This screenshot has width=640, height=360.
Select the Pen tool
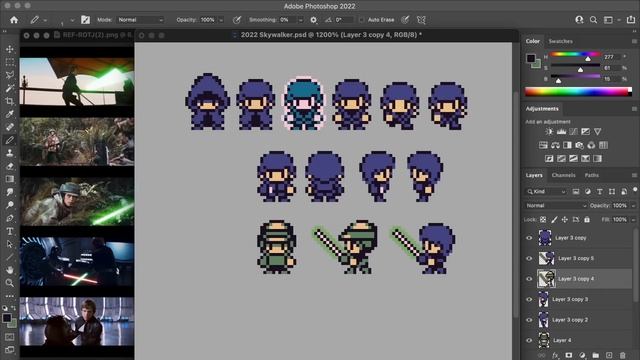10,218
